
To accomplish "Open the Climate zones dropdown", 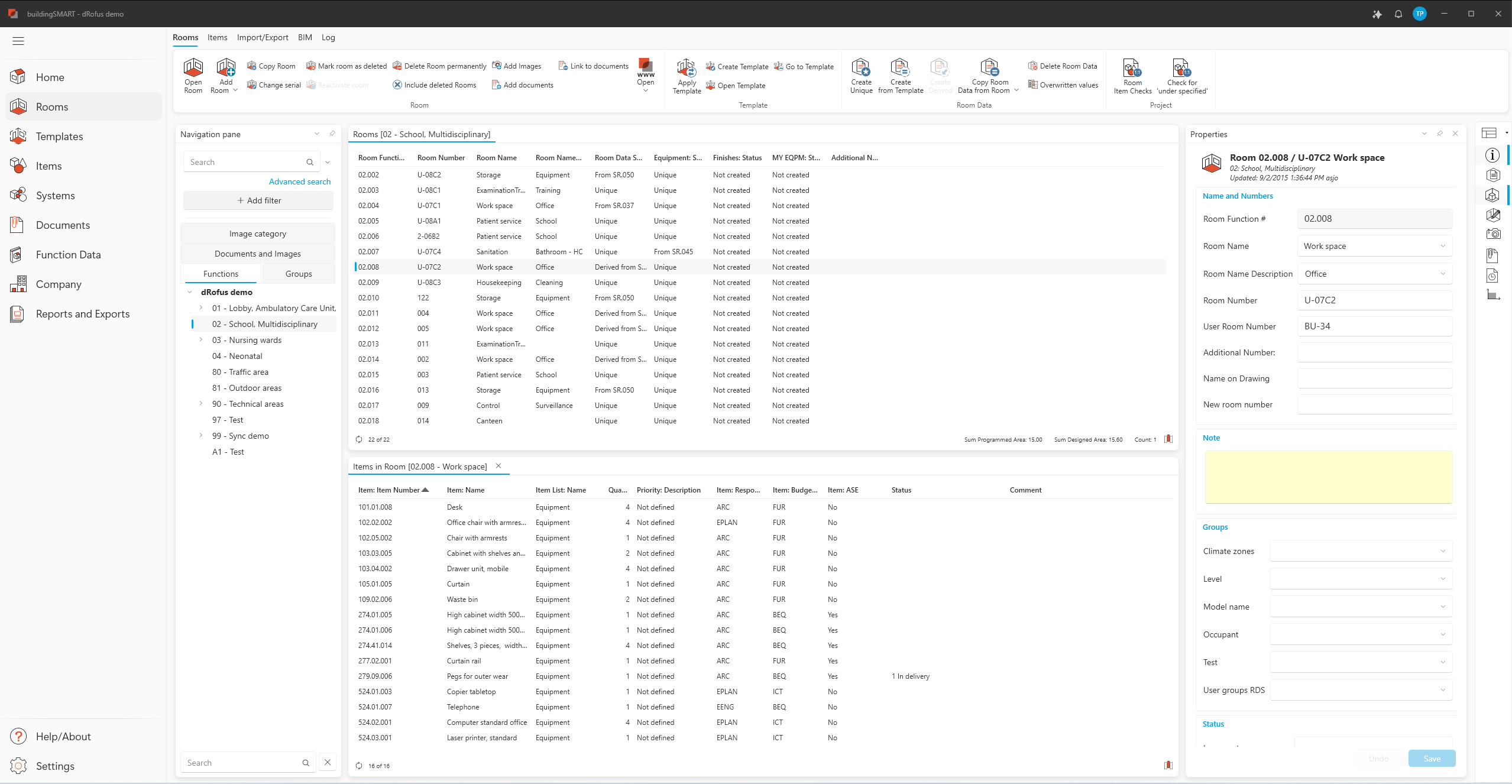I will (1443, 551).
